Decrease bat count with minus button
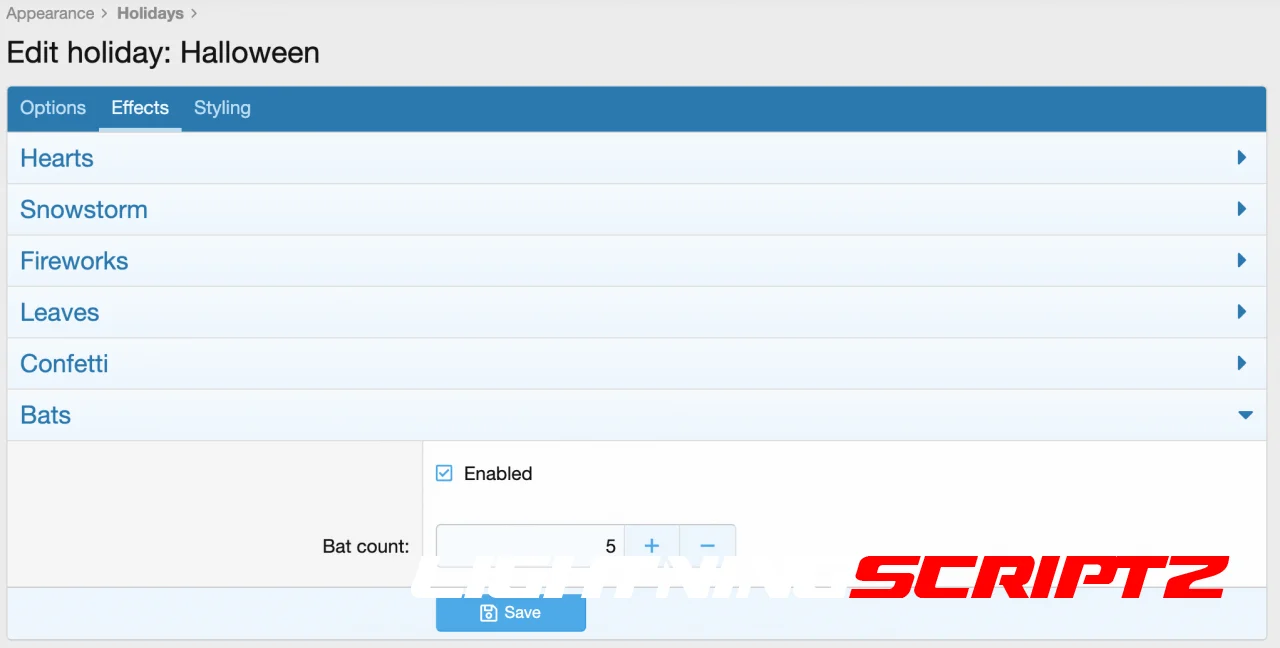 [x=708, y=545]
